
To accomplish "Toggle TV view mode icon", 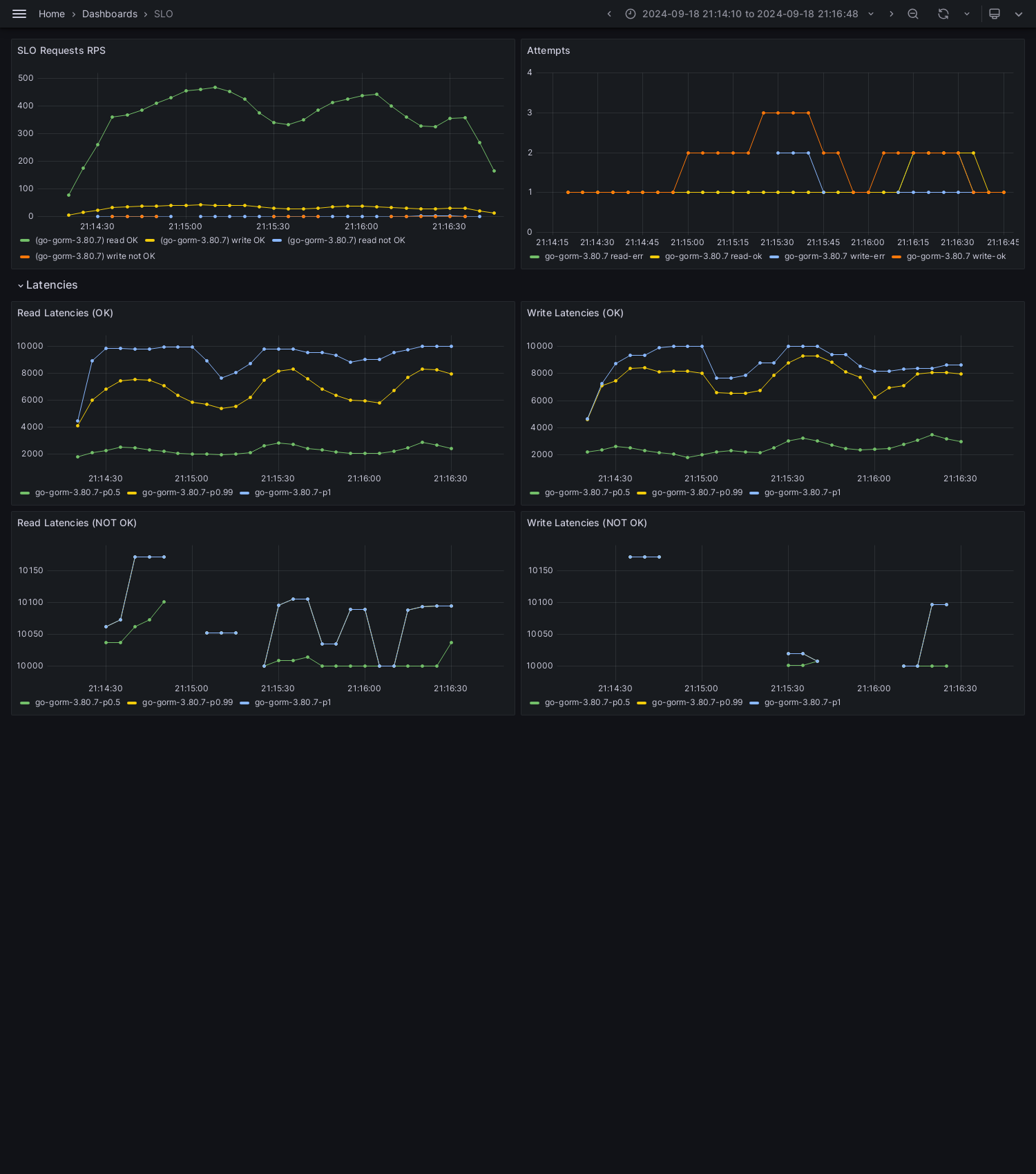I will (x=995, y=14).
